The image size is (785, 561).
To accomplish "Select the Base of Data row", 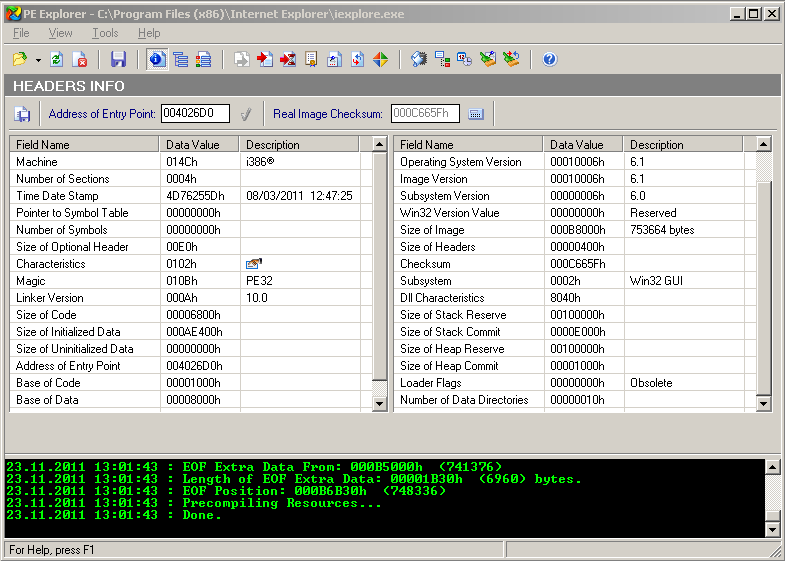I will coord(191,400).
